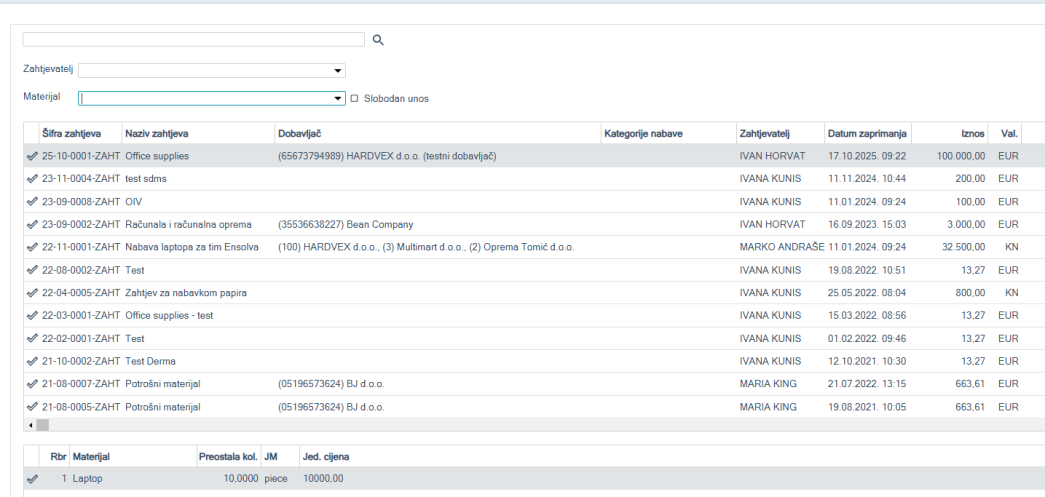Click checkmark icon for 22-04-0005-ZAHT request
This screenshot has width=1045, height=497.
[x=33, y=293]
